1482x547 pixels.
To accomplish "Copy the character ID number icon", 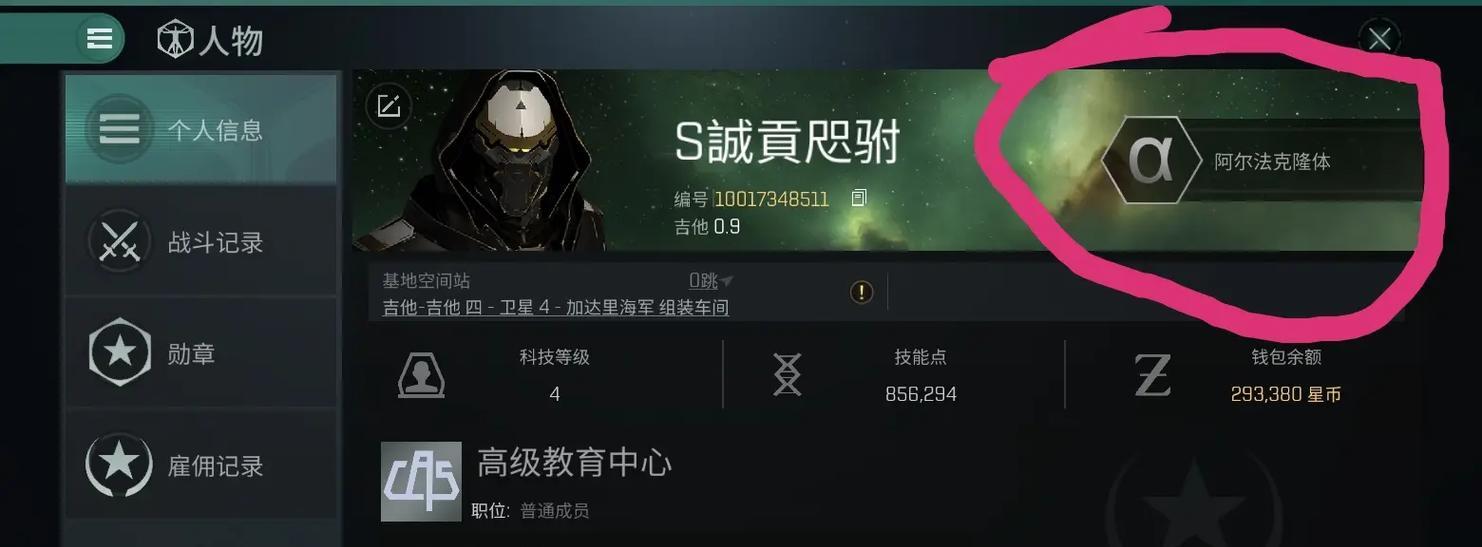I will tap(858, 198).
